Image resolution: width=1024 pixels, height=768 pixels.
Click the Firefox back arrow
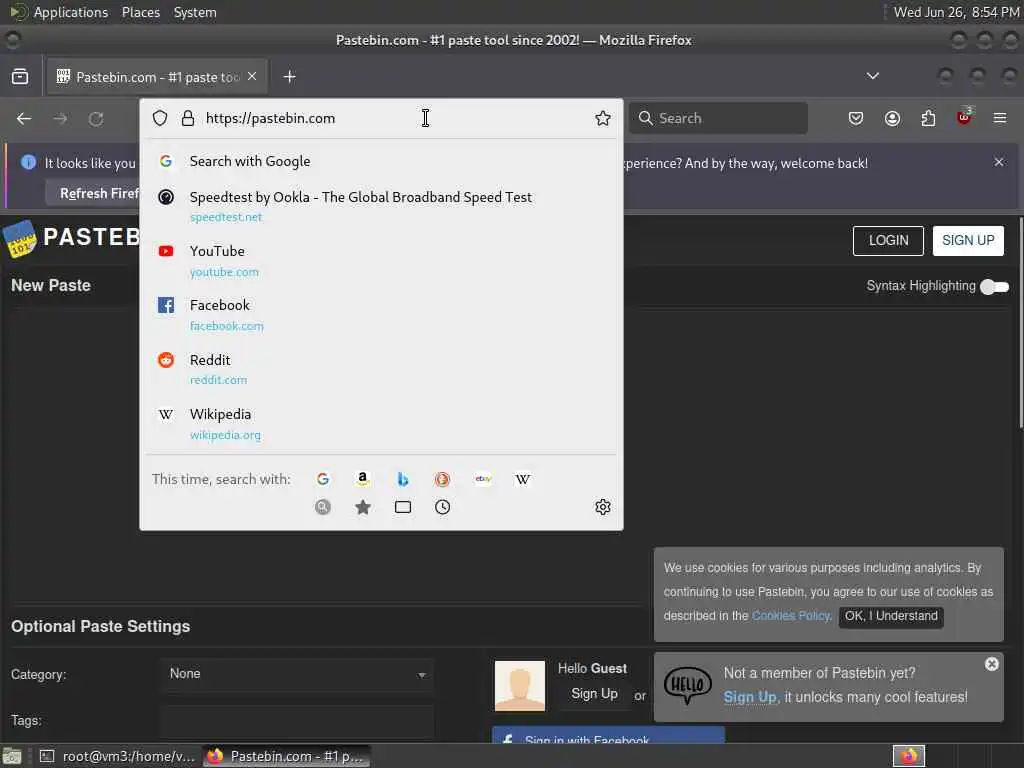24,118
